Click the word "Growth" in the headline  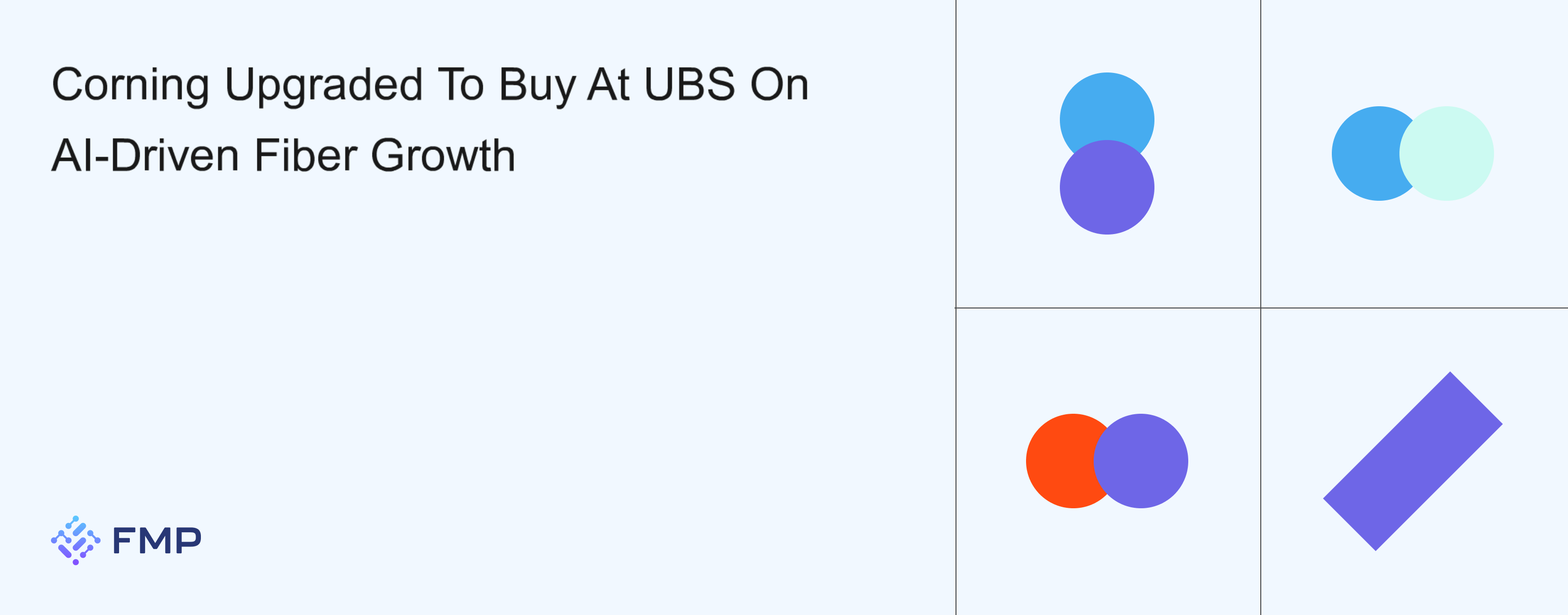pos(442,156)
